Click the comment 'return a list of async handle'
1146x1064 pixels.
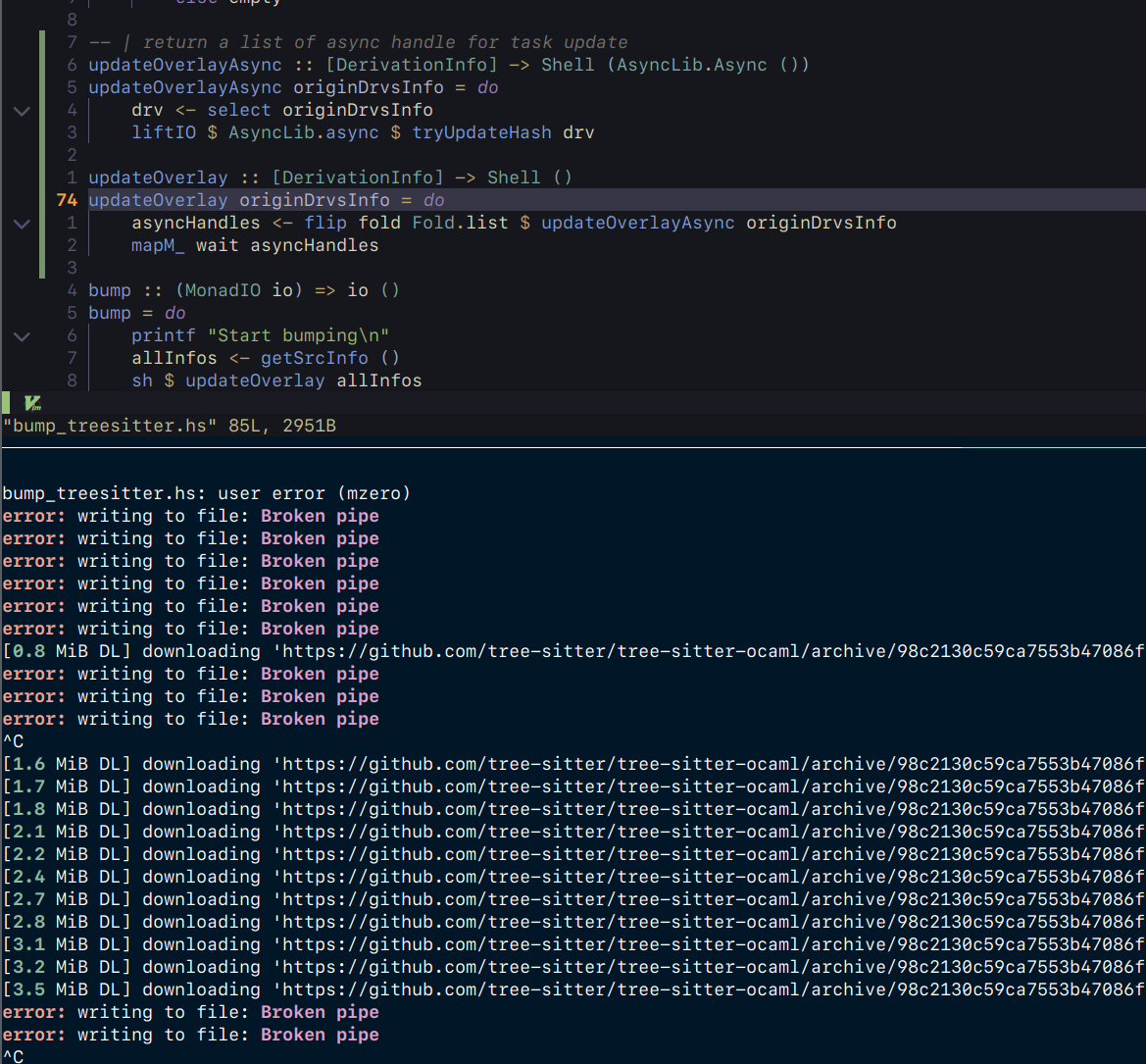coord(384,42)
